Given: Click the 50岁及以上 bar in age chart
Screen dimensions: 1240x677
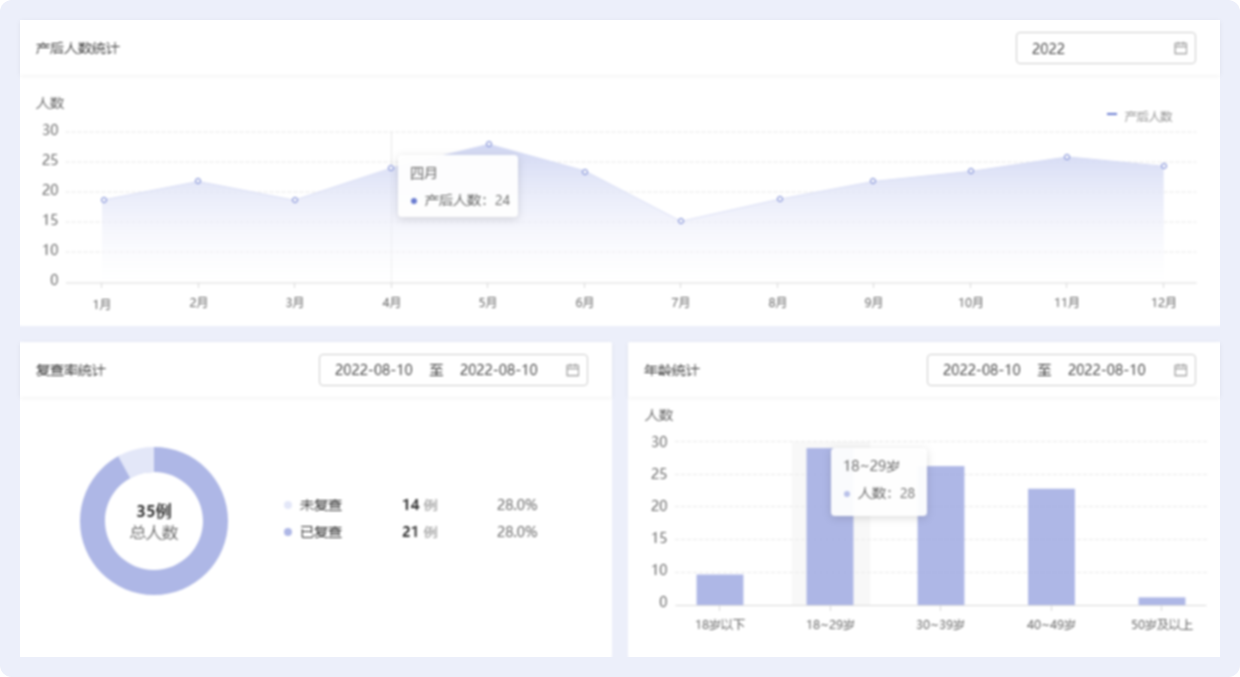Looking at the screenshot, I should coord(1161,601).
